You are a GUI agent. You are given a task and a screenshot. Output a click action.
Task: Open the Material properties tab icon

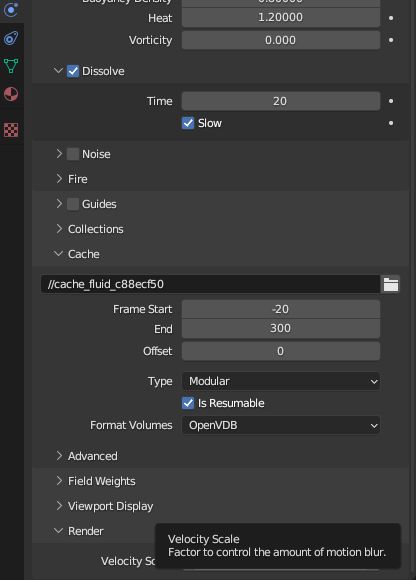pyautogui.click(x=11, y=94)
